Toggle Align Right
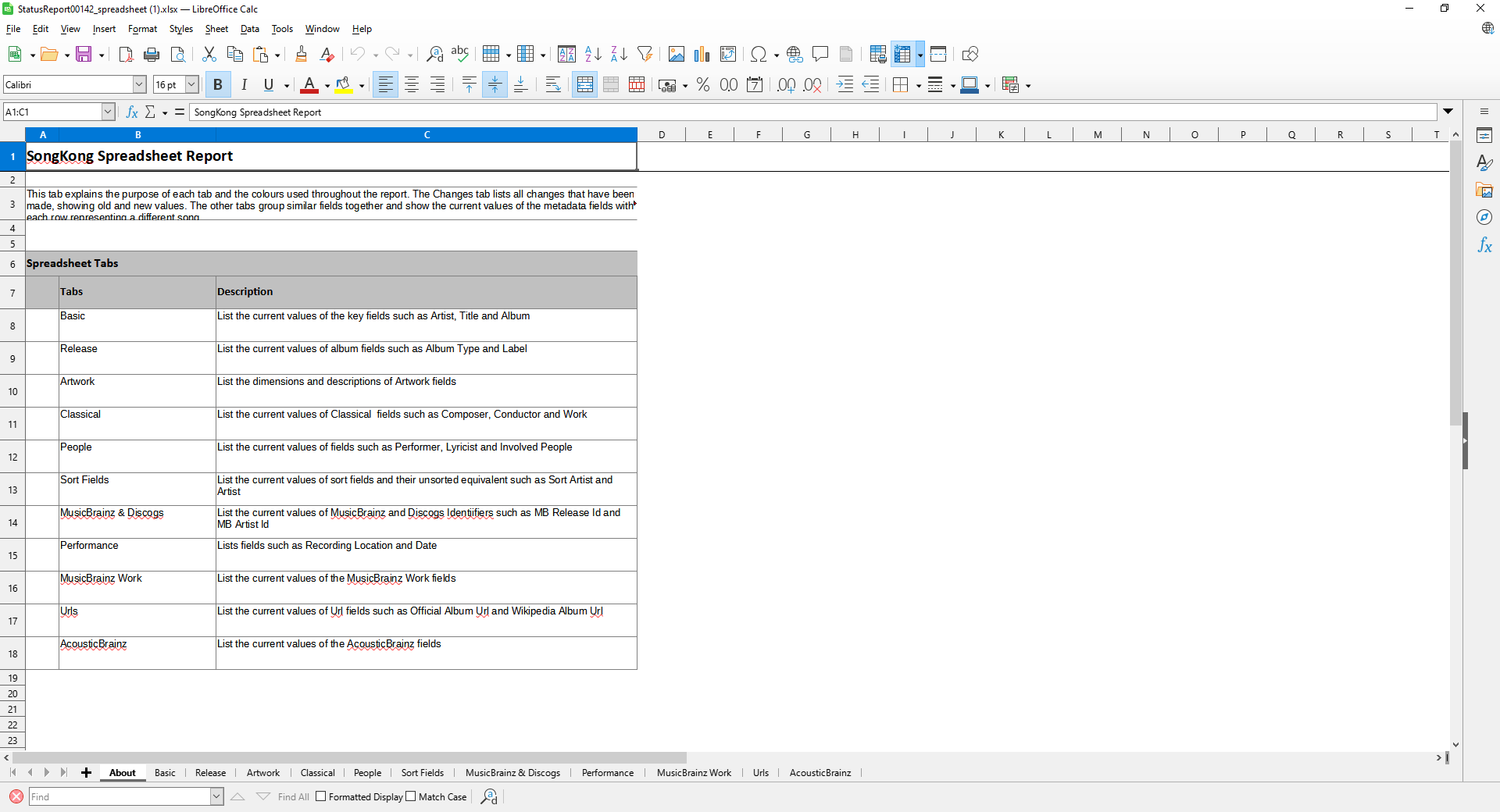Viewport: 1500px width, 812px height. (x=437, y=84)
